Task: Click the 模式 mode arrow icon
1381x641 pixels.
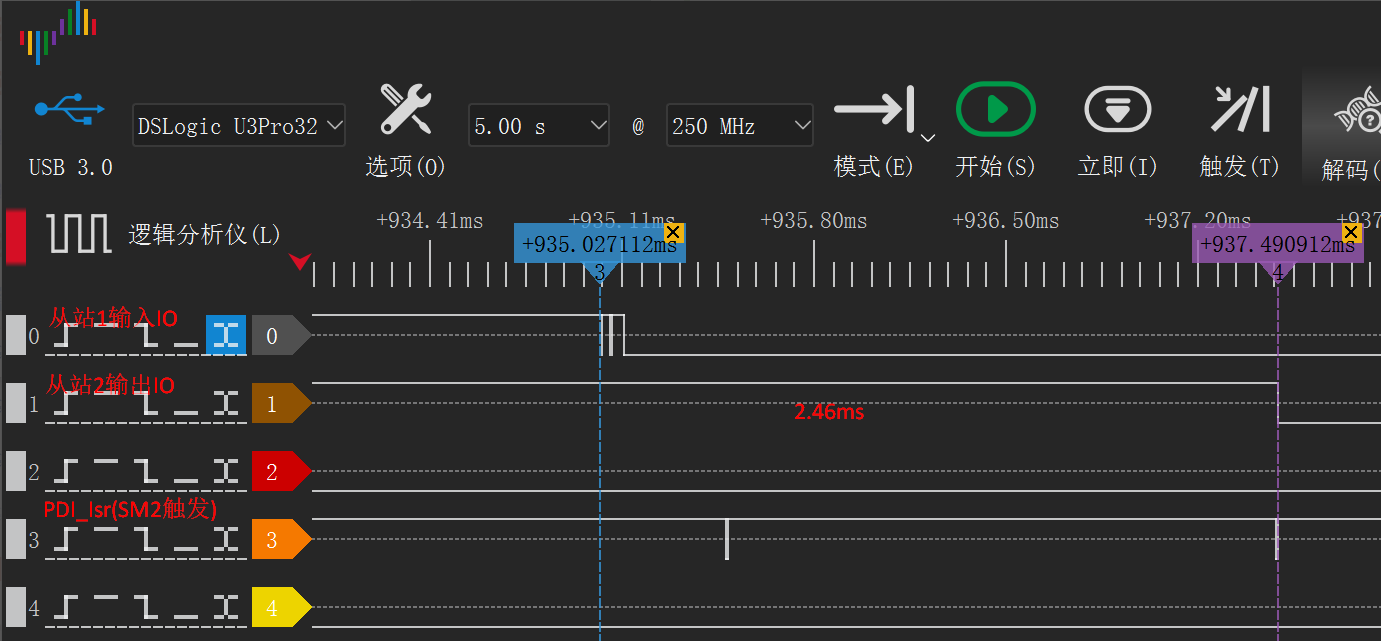Action: pos(874,108)
